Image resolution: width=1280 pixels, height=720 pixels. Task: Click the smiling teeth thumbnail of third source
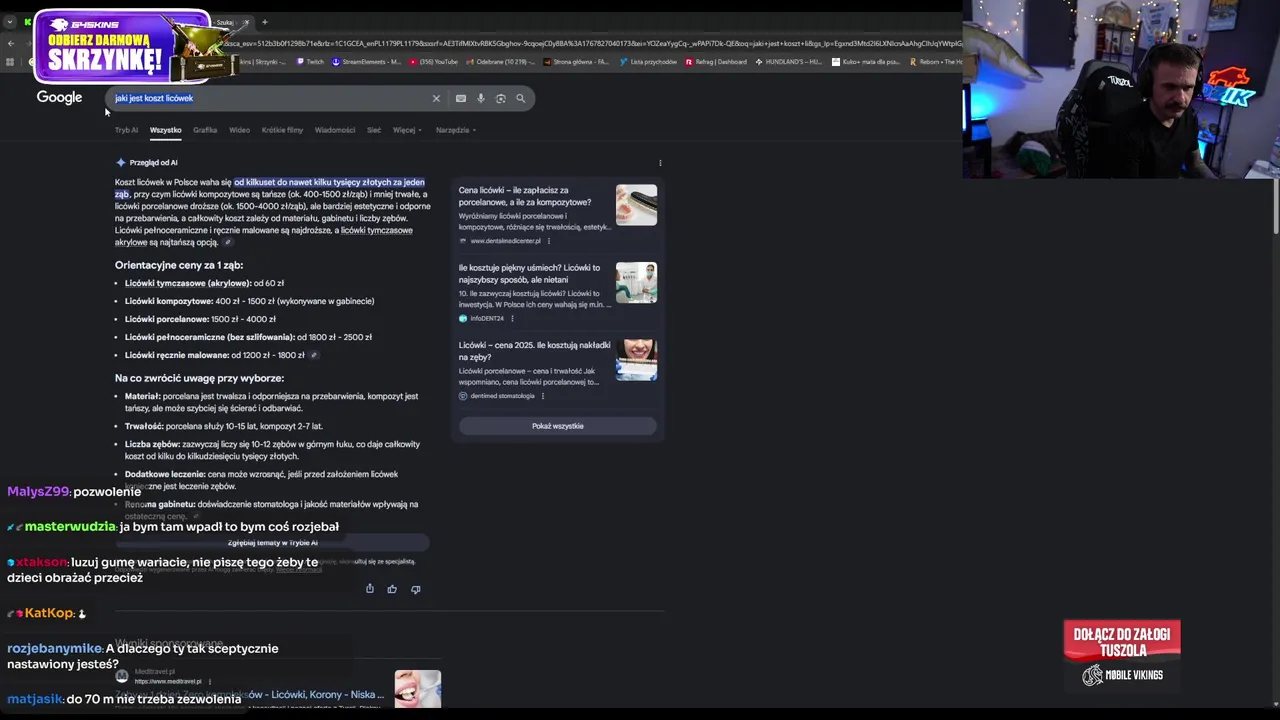636,360
